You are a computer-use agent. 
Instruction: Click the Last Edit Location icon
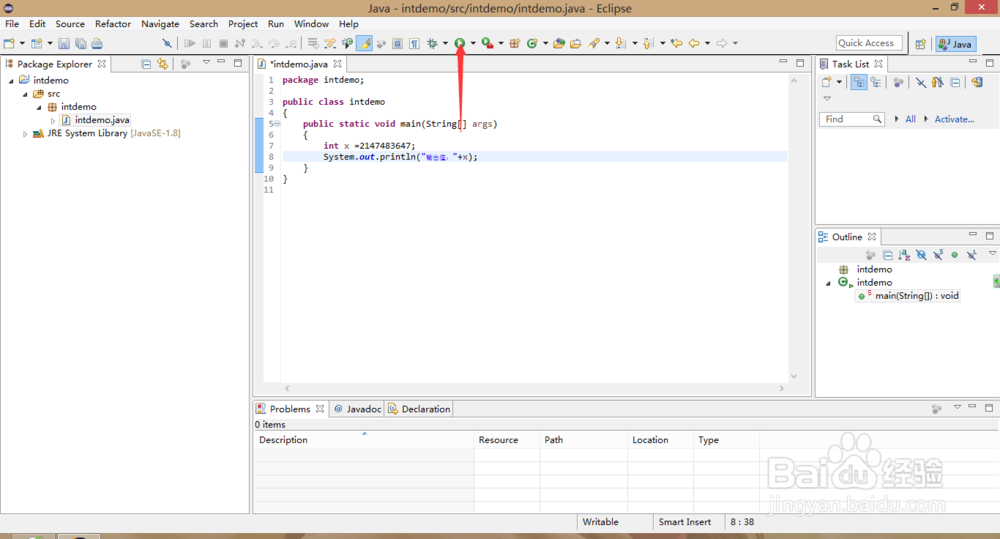click(677, 43)
